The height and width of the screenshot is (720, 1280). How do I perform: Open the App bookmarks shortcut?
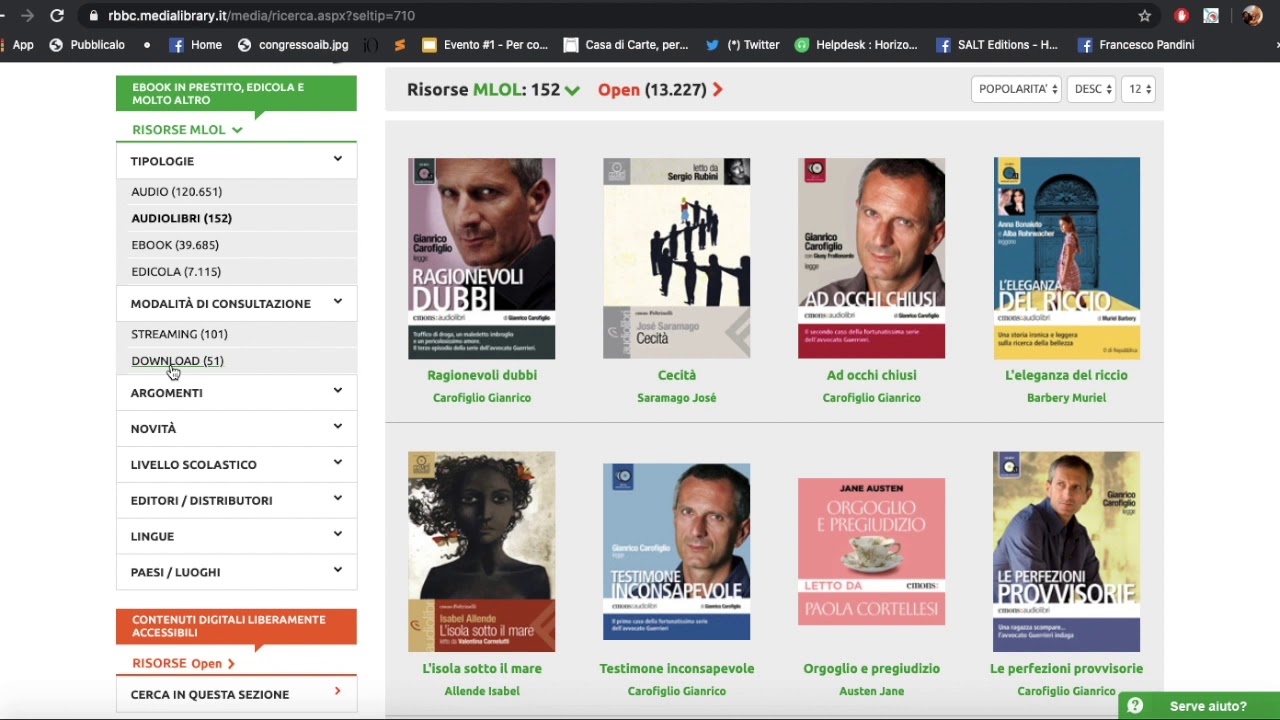click(x=17, y=45)
